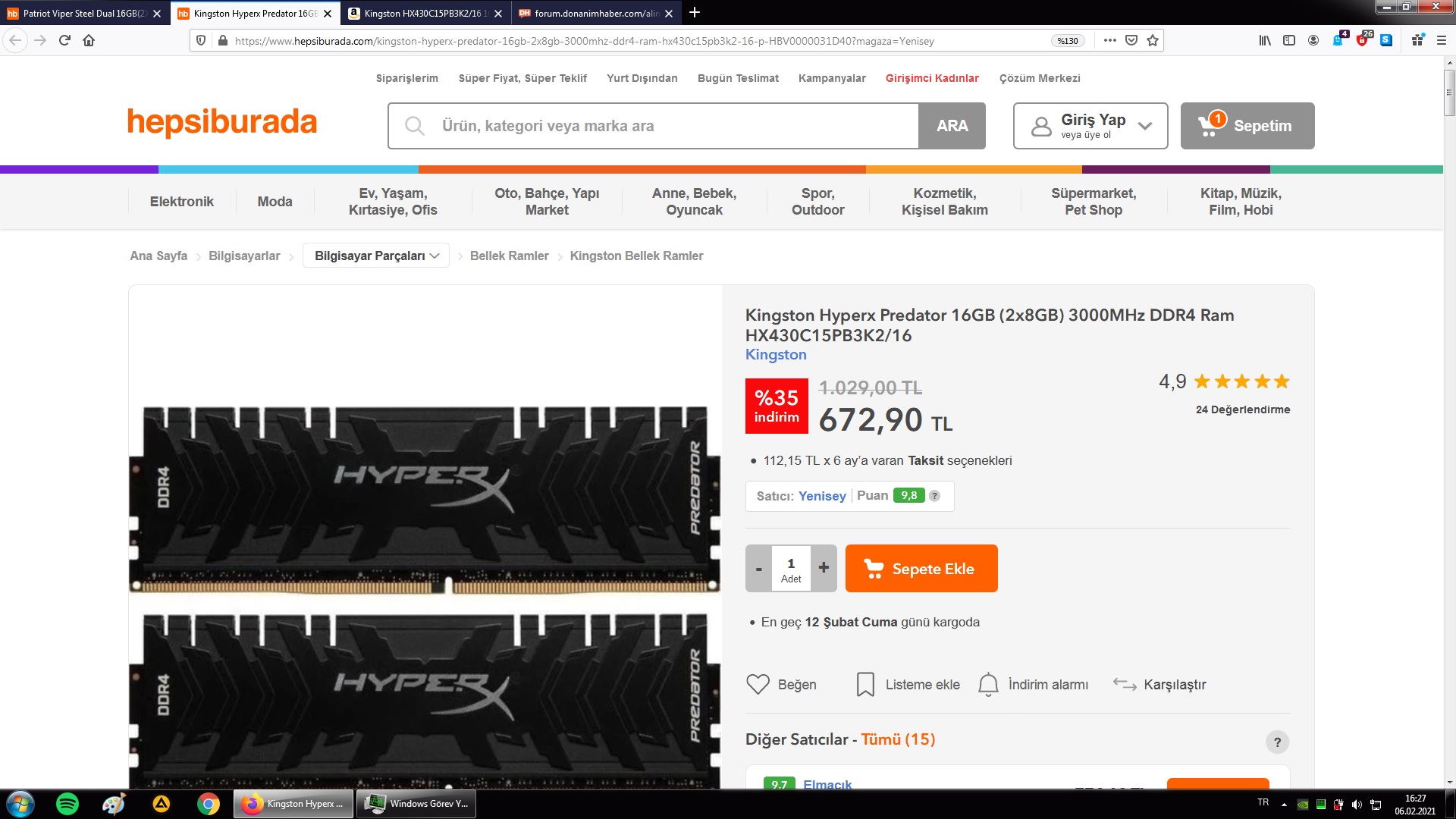The width and height of the screenshot is (1456, 819).
Task: Open the Firefox library icon
Action: 1265,41
